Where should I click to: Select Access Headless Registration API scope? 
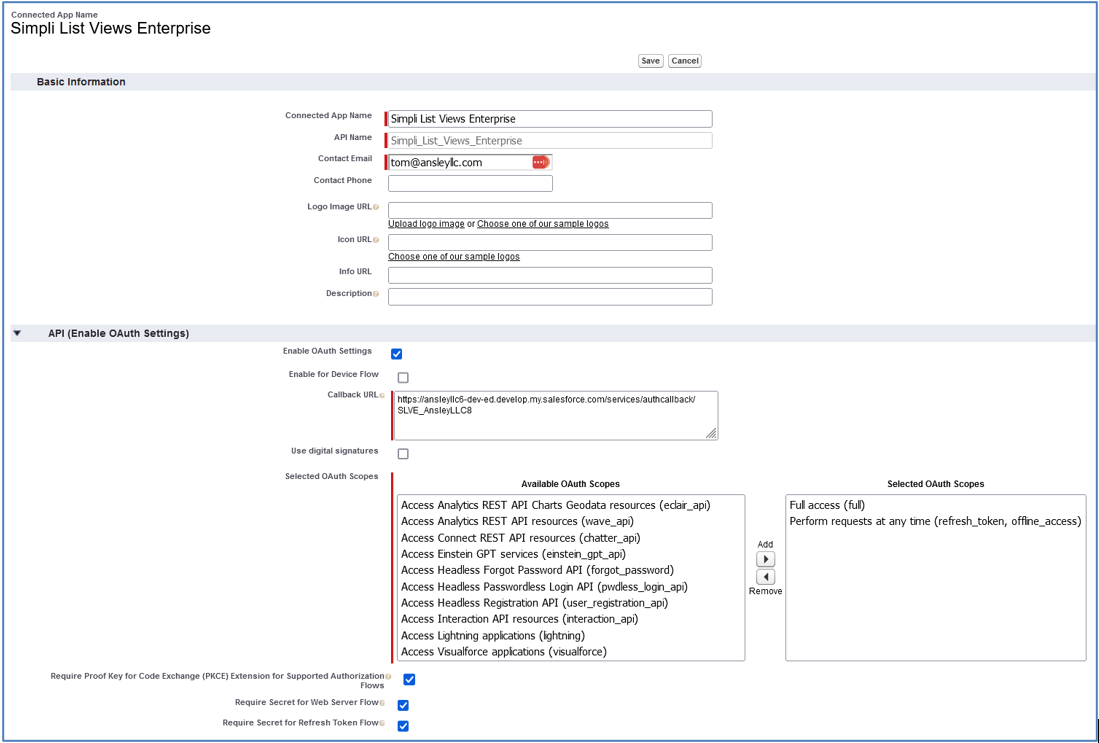535,603
